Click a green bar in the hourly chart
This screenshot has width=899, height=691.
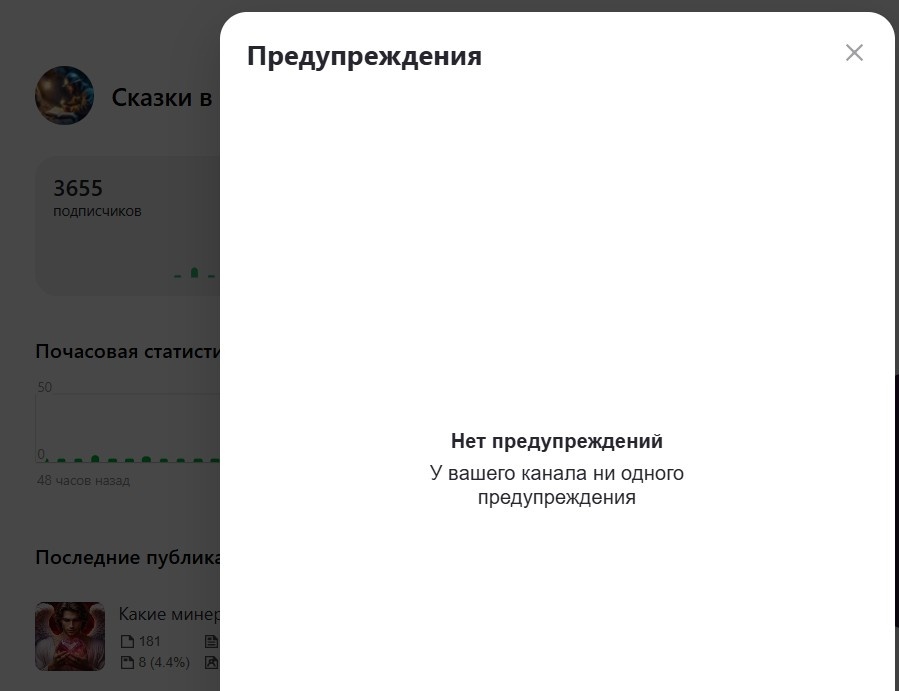coord(95,457)
